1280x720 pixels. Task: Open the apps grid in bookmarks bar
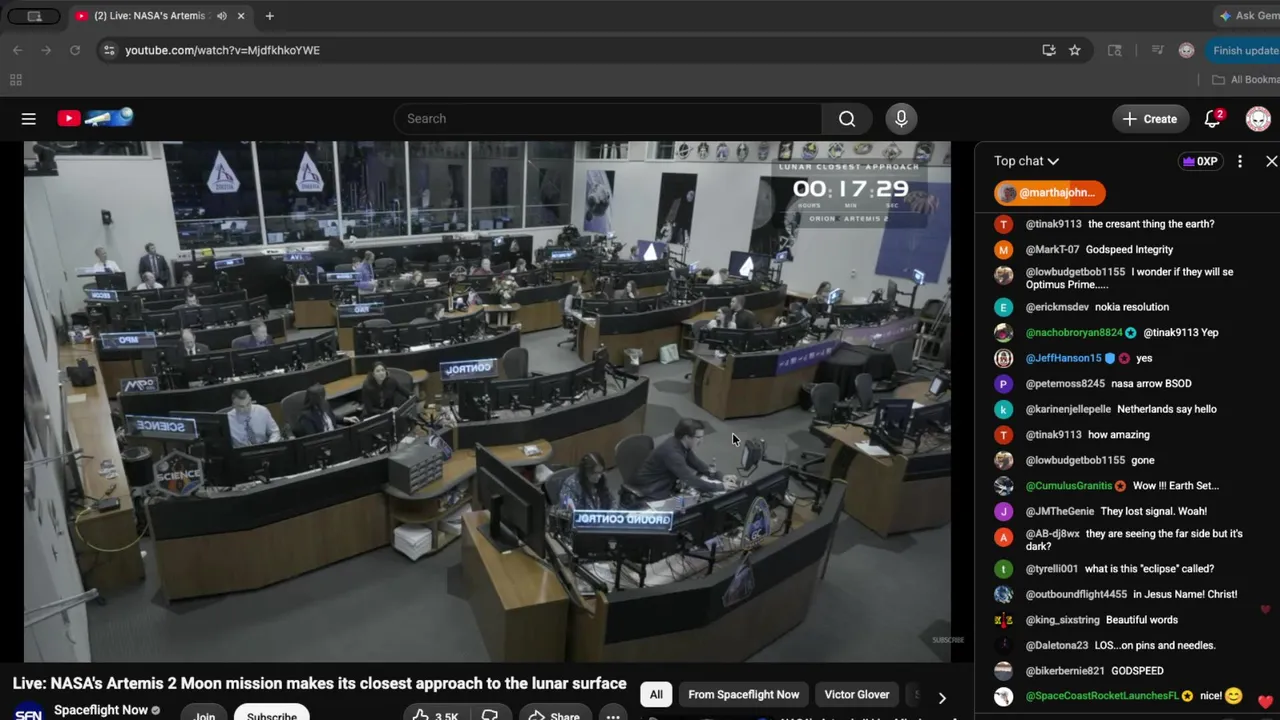point(15,80)
